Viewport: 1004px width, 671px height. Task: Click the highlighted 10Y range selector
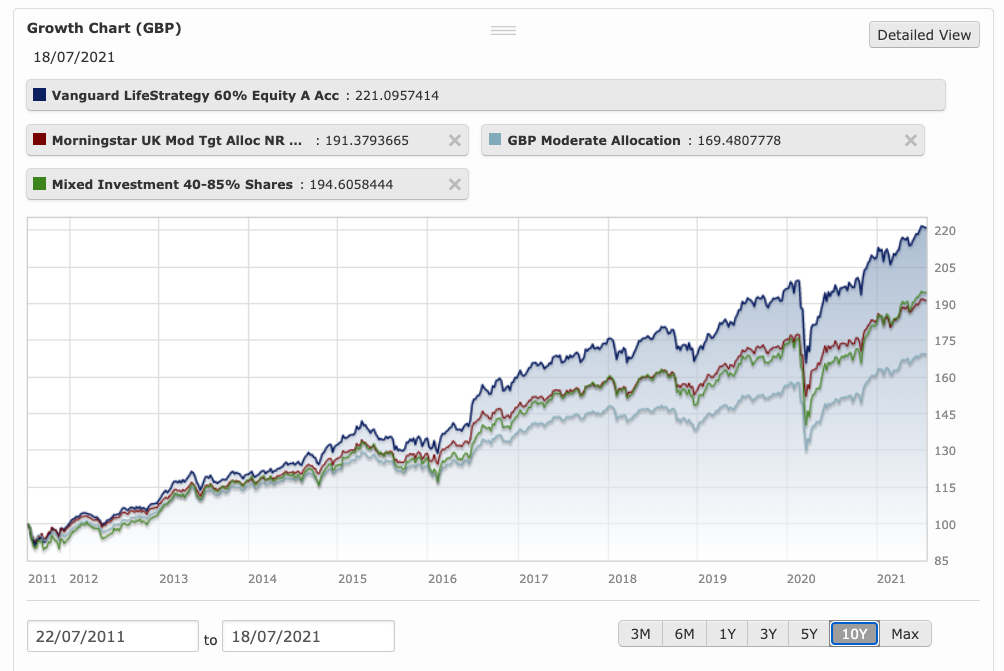(855, 633)
